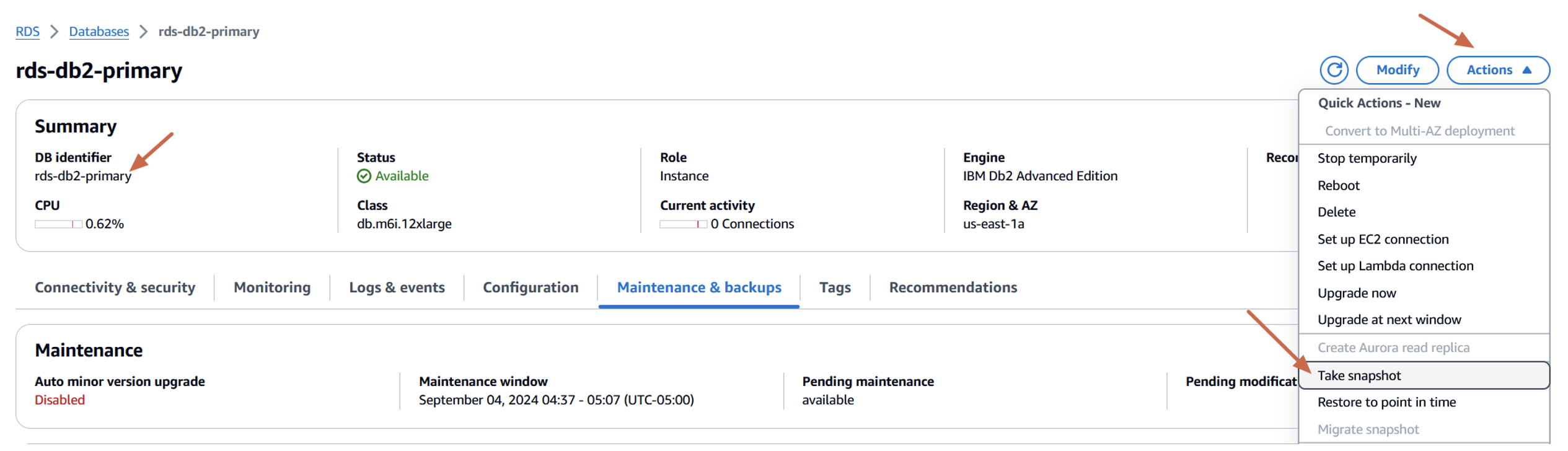
Task: Select the Logs & events tab
Action: coord(397,287)
